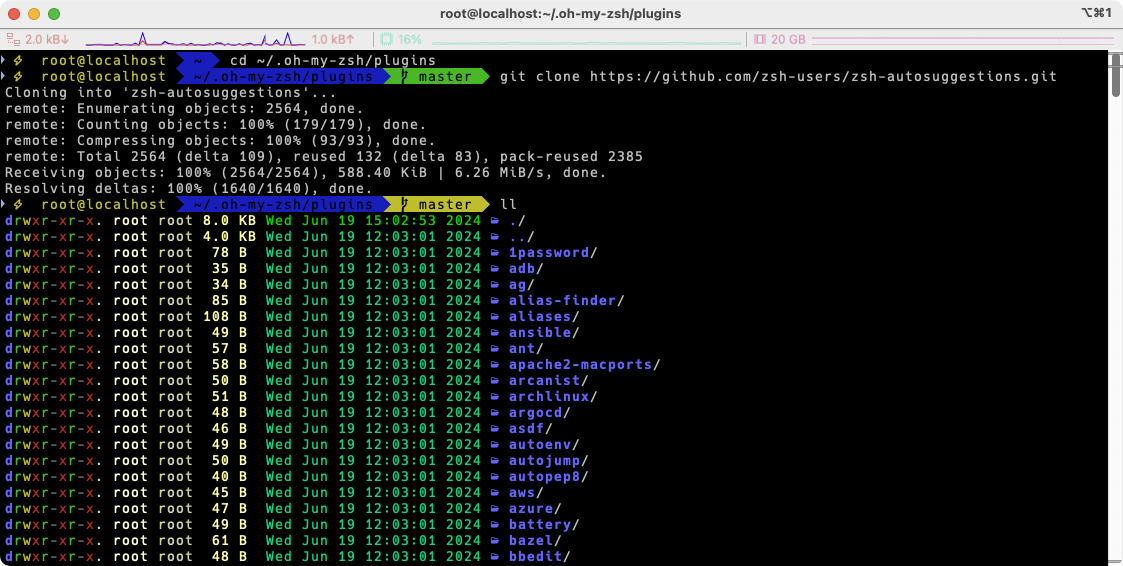Click the 20 GB memory usage label
This screenshot has height=566, width=1123.
(x=789, y=39)
